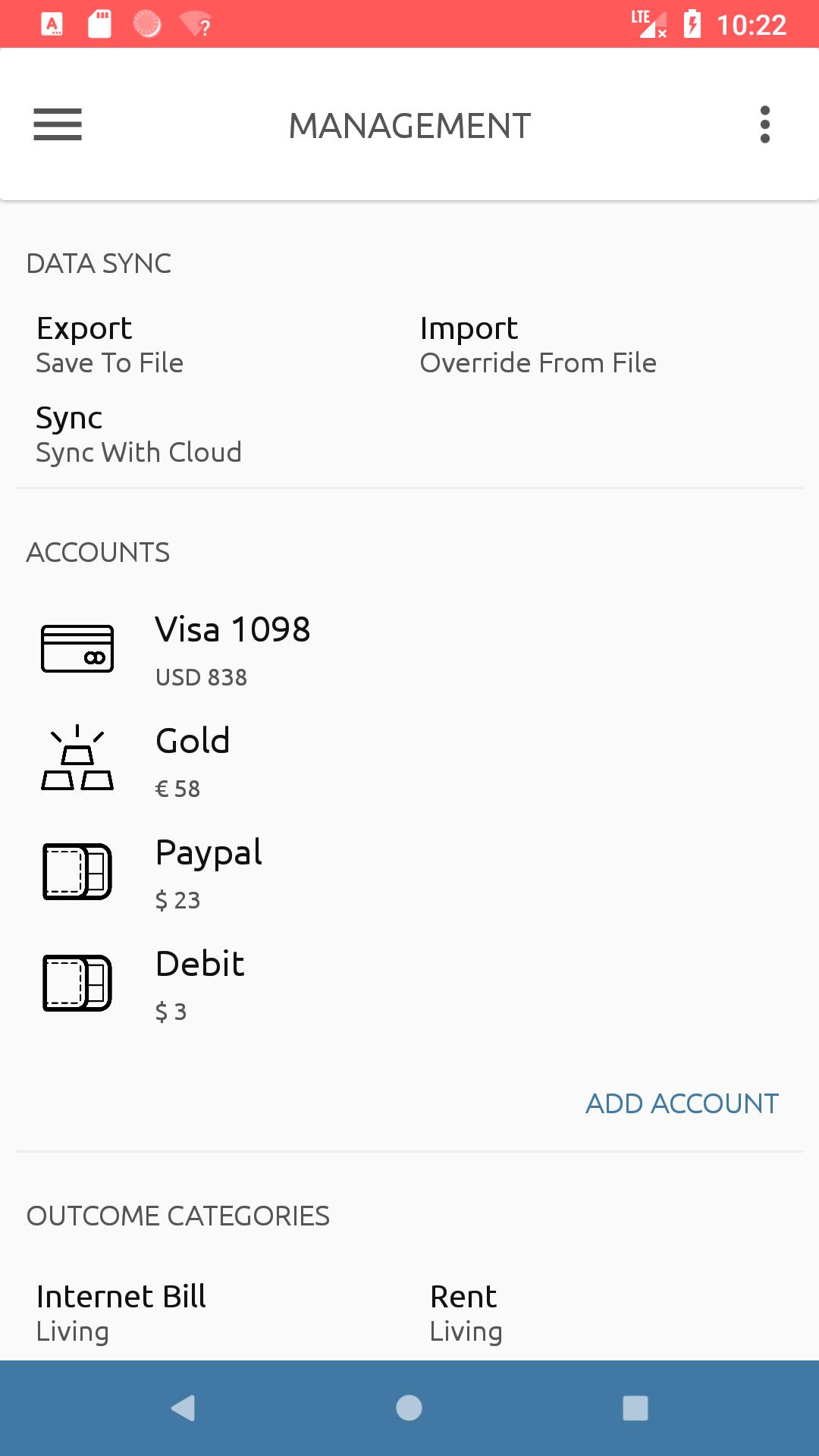
Task: Tap the circular loading status icon
Action: click(x=147, y=24)
